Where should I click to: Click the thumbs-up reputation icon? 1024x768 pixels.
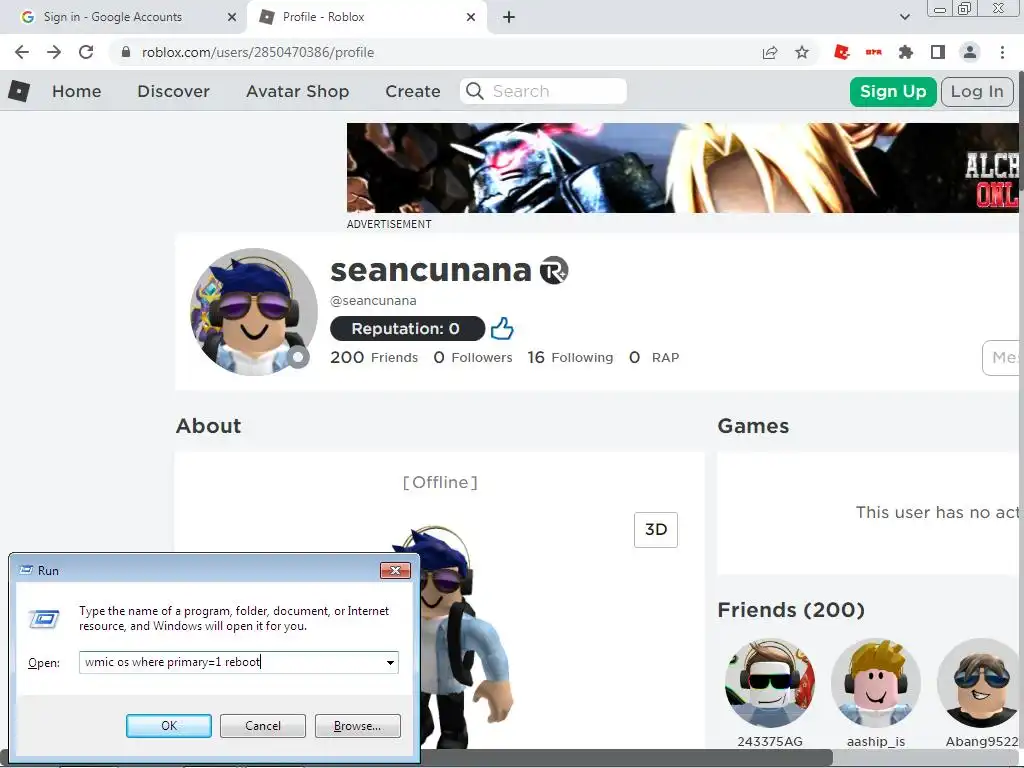(x=502, y=328)
